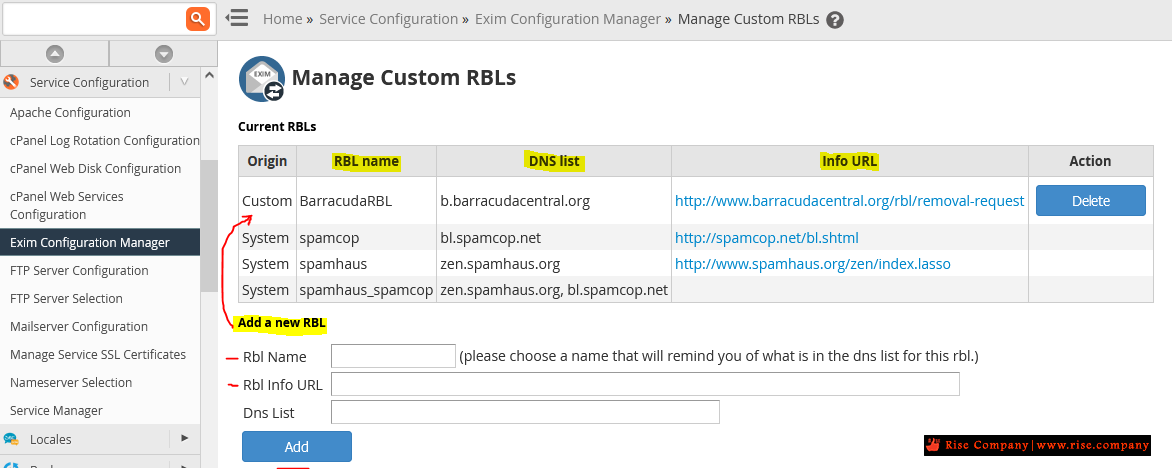Open the spamhaus zen index.lasso link
1172x469 pixels.
click(812, 264)
